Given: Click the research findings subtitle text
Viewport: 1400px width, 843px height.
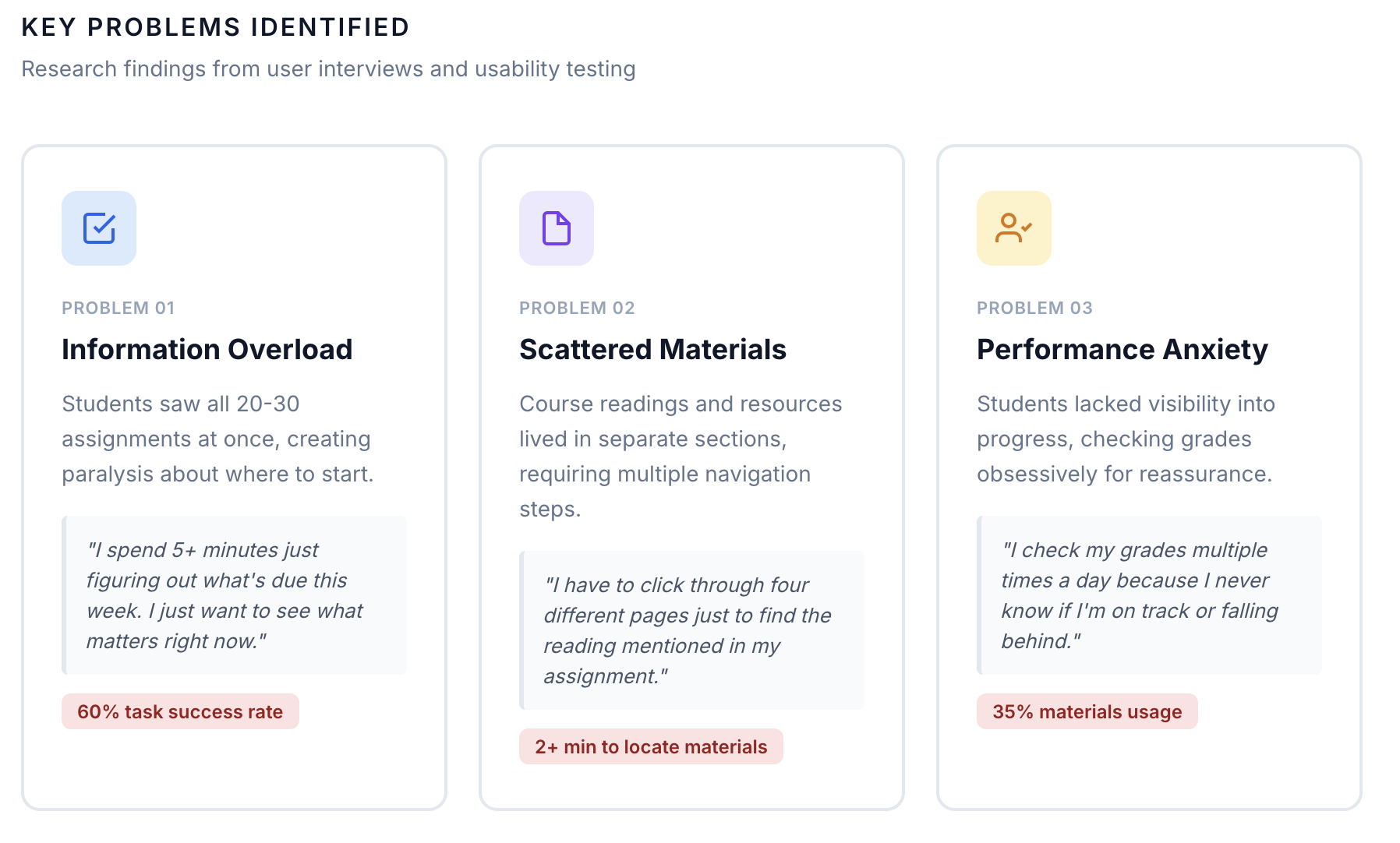Looking at the screenshot, I should (328, 69).
